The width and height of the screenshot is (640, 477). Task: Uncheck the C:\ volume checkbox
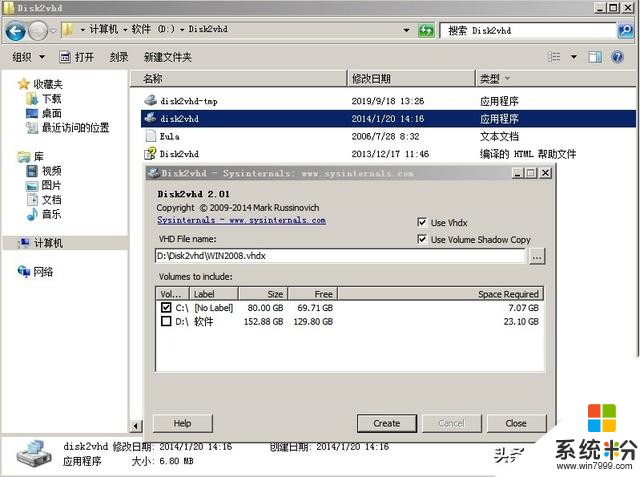[166, 307]
